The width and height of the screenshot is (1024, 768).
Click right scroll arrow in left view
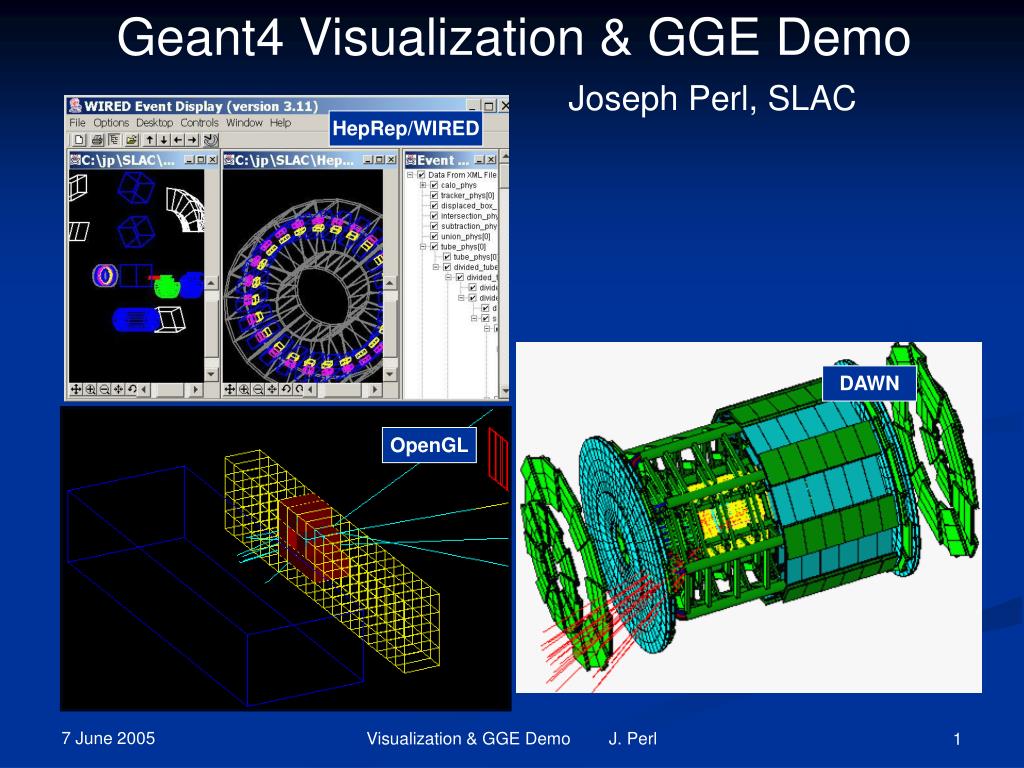coord(195,389)
